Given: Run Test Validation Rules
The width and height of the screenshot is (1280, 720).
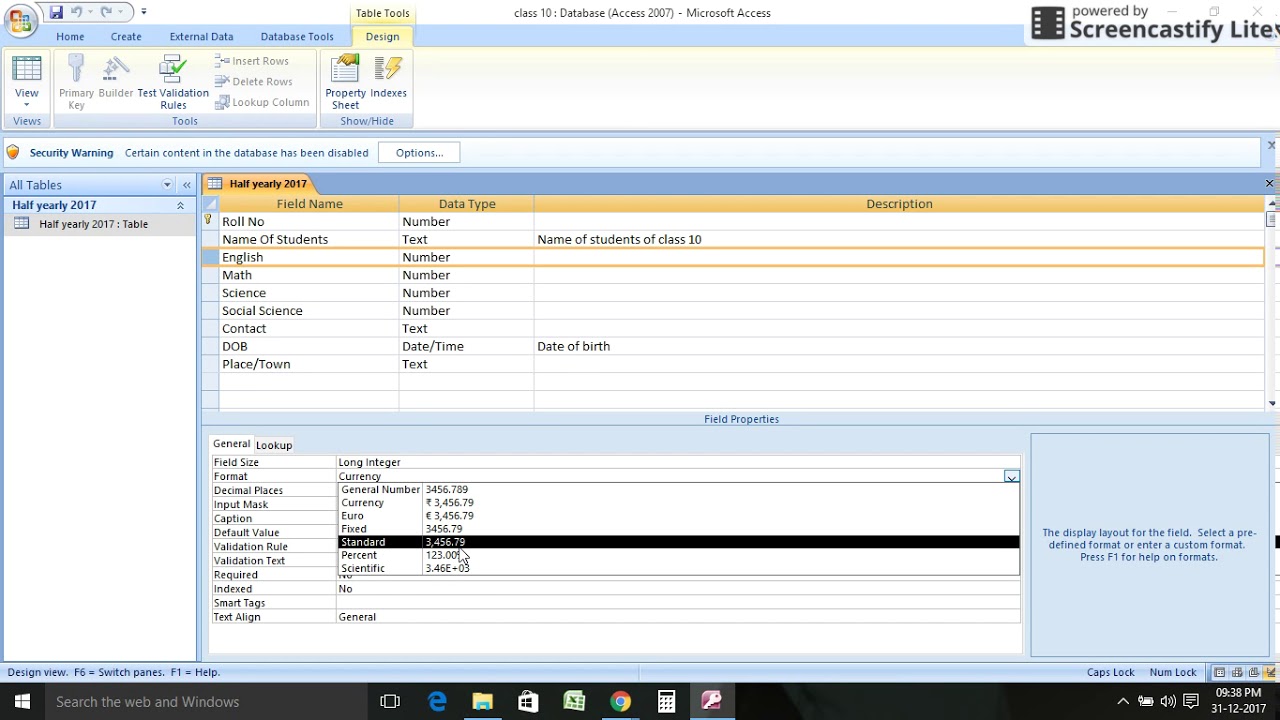Looking at the screenshot, I should pos(173,82).
